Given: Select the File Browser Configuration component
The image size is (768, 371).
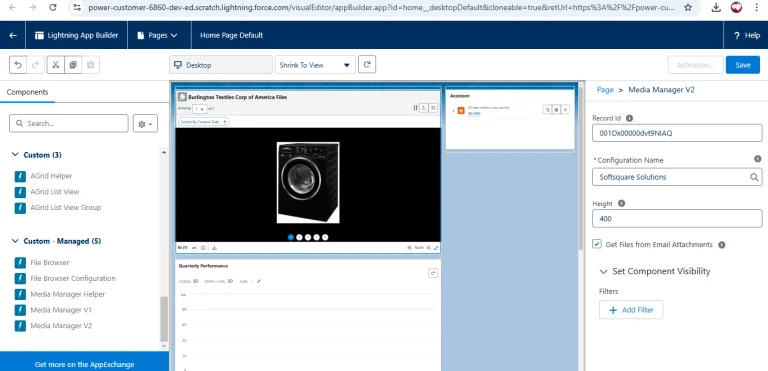Looking at the screenshot, I should [x=73, y=278].
